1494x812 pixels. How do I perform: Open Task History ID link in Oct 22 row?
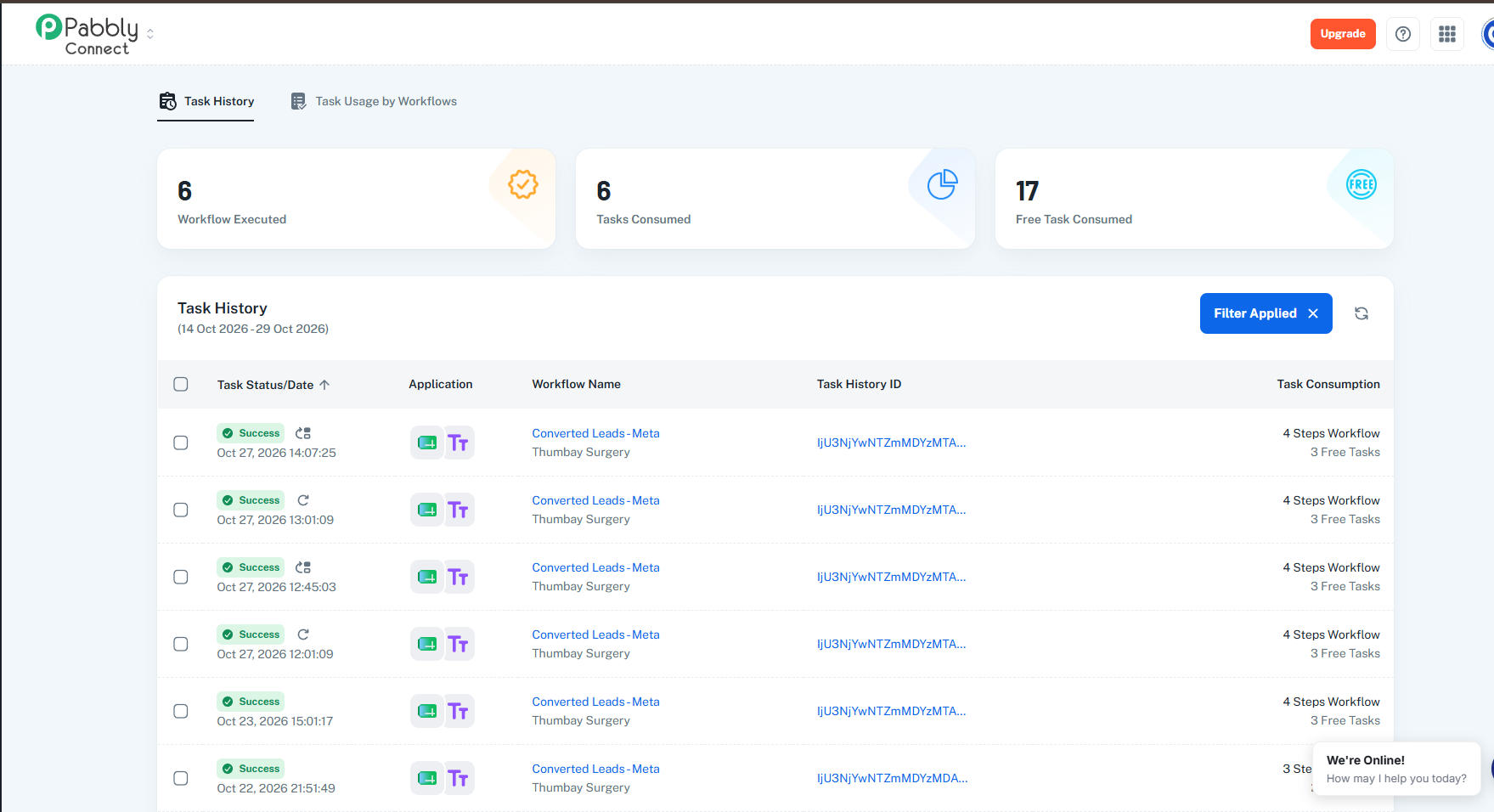pos(892,778)
